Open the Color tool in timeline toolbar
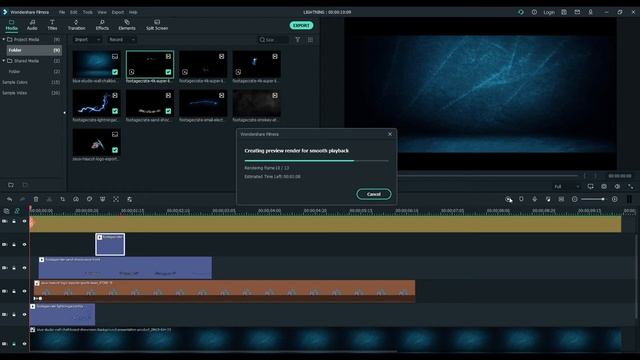This screenshot has width=640, height=360. pyautogui.click(x=89, y=199)
